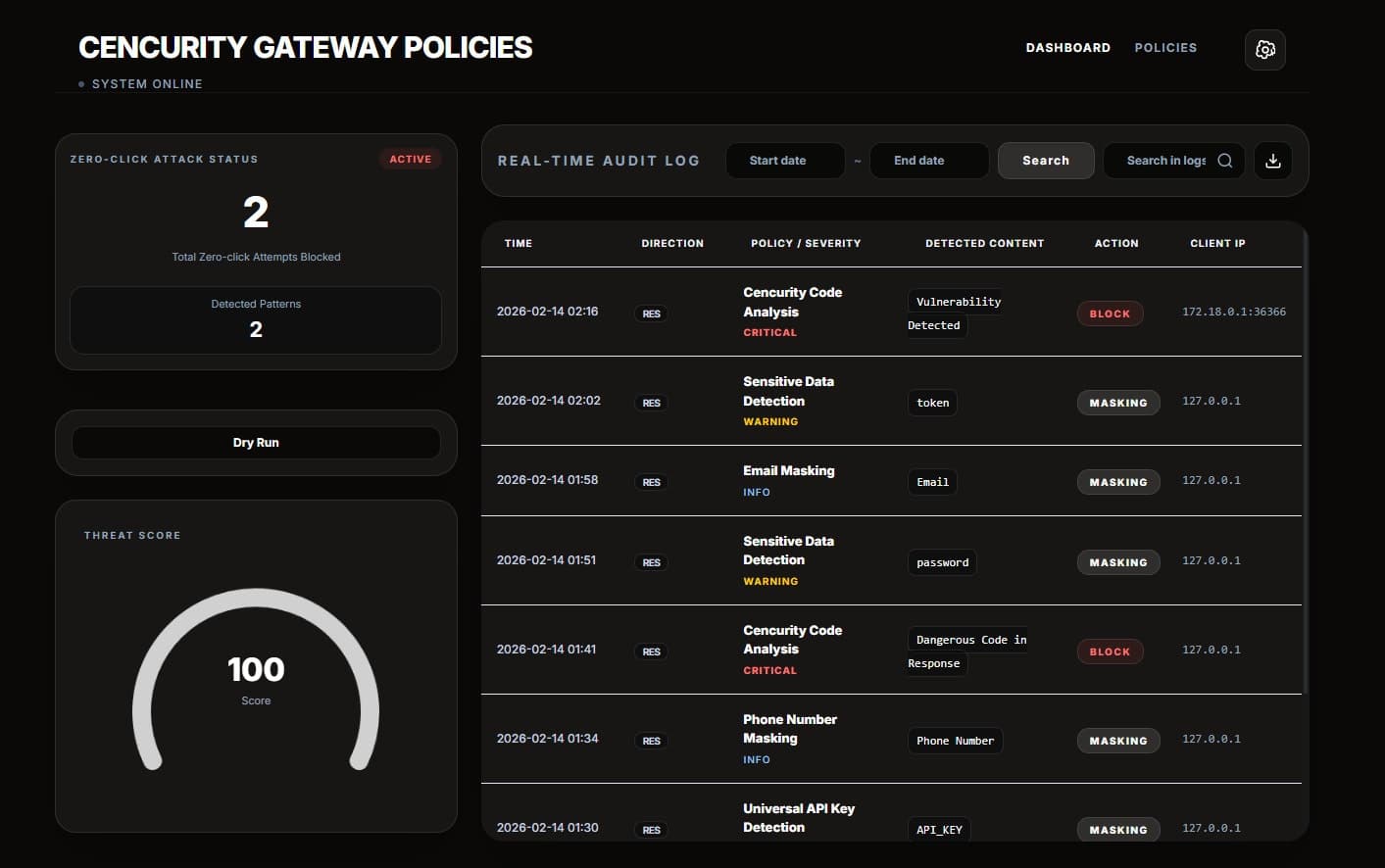Viewport: 1385px width, 868px height.
Task: Click the magnifier icon in Search in logs
Action: pos(1224,160)
